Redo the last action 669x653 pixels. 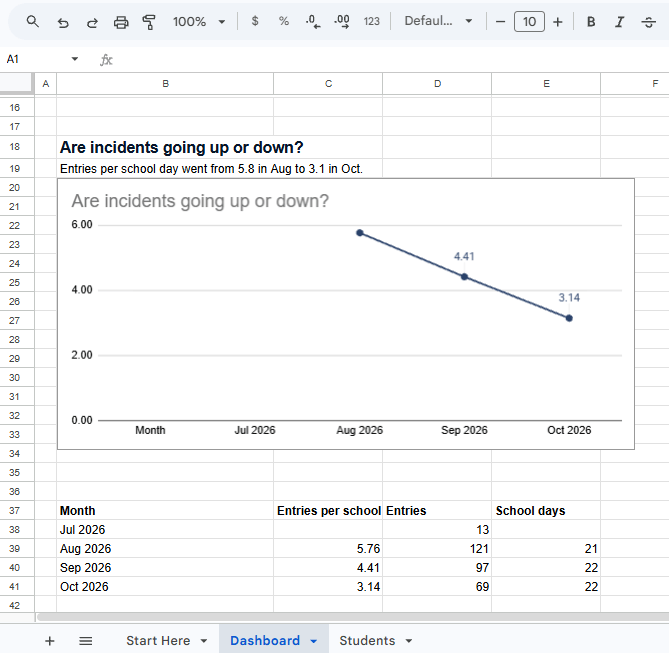[x=92, y=22]
